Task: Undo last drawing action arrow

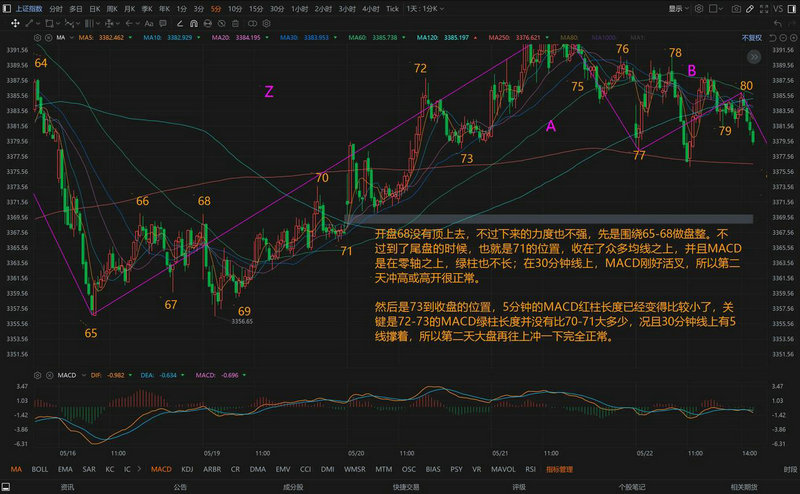Action: tap(778, 23)
